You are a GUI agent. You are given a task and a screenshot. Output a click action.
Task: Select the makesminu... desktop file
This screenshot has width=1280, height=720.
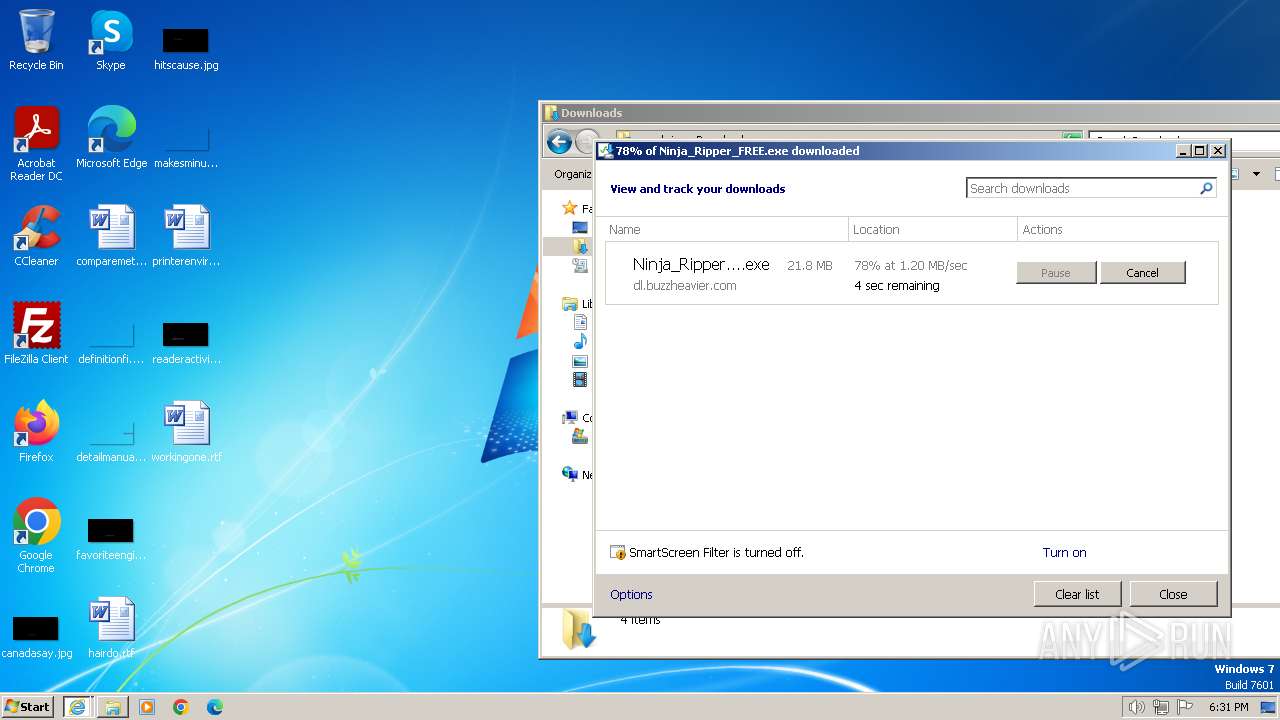(x=186, y=146)
